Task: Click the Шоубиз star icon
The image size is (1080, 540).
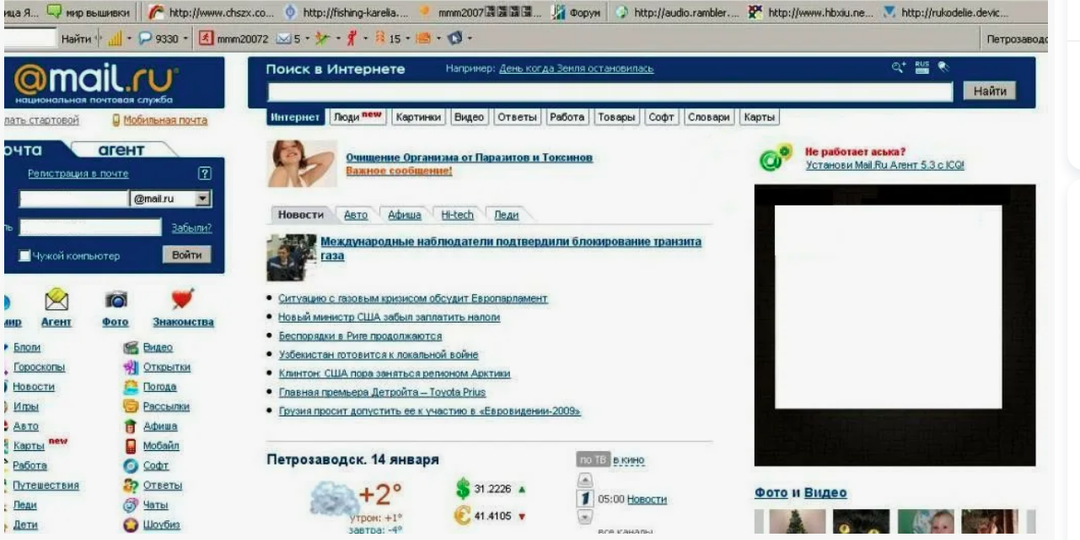Action: (x=131, y=525)
